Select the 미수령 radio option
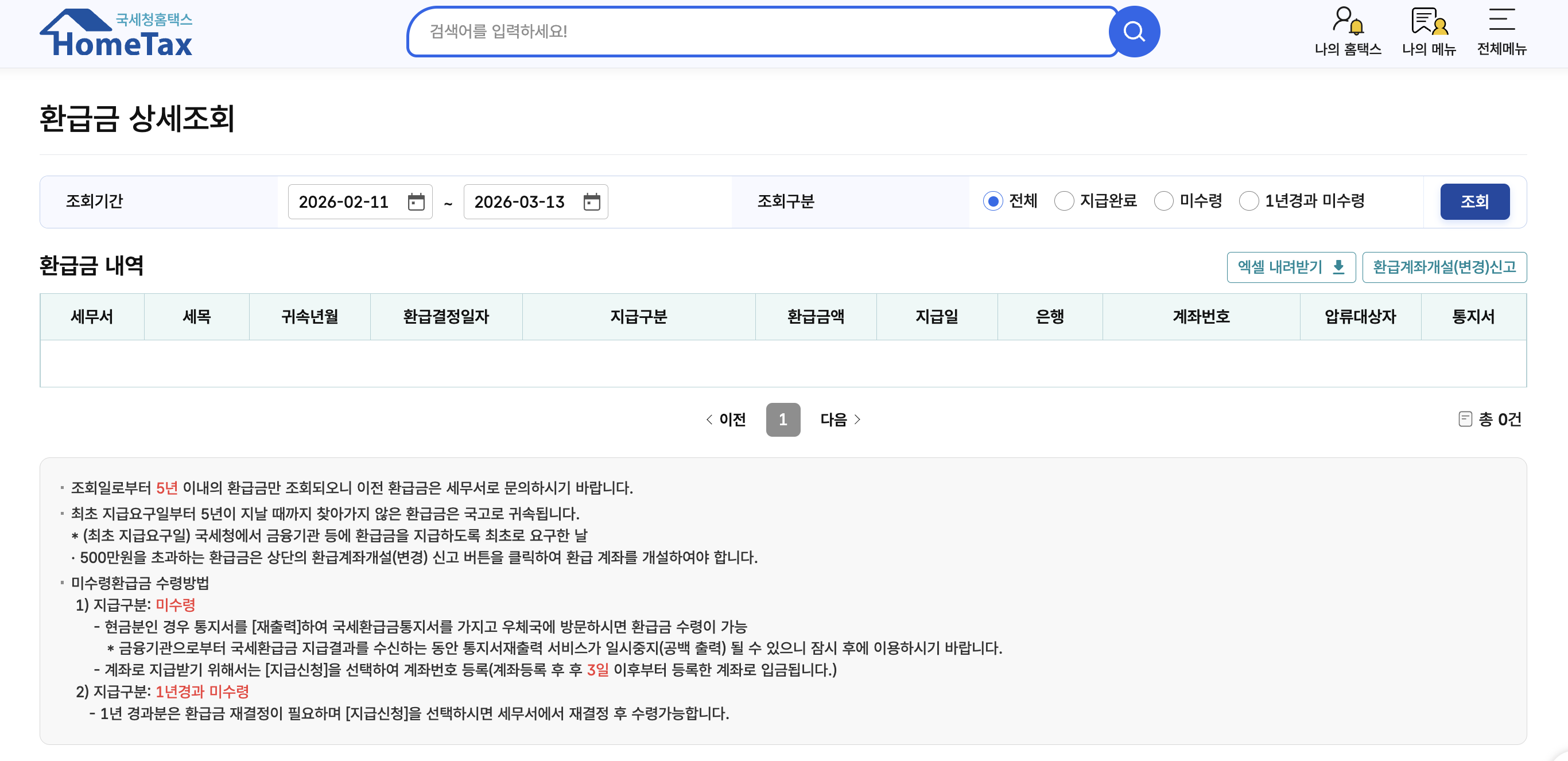 [1163, 201]
